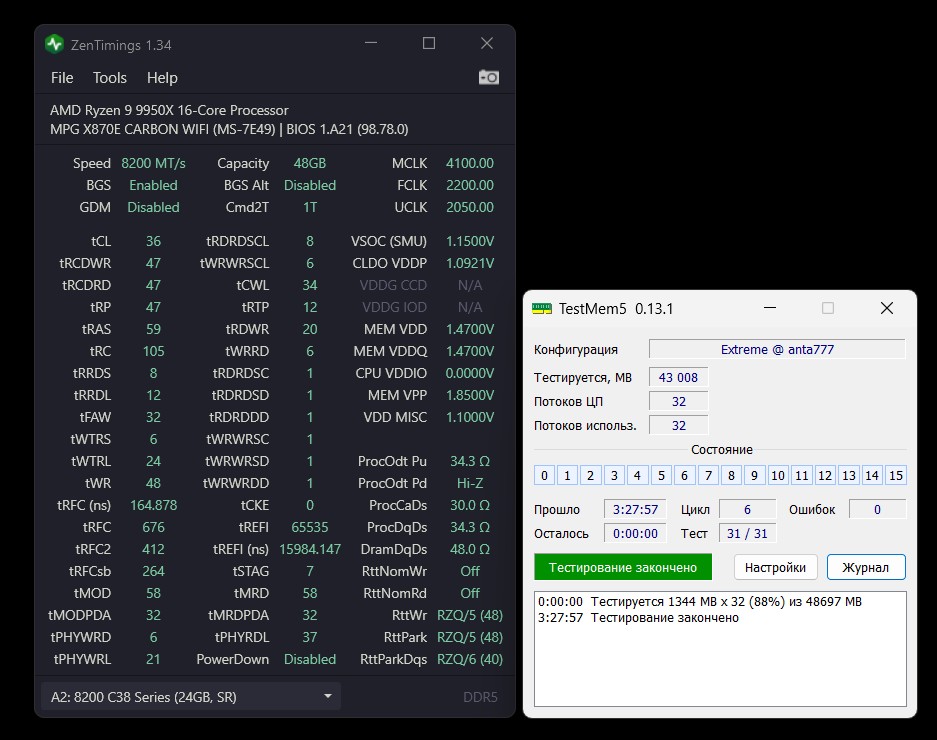Viewport: 937px width, 740px height.
Task: Maximize the ZenTimings window
Action: (429, 44)
